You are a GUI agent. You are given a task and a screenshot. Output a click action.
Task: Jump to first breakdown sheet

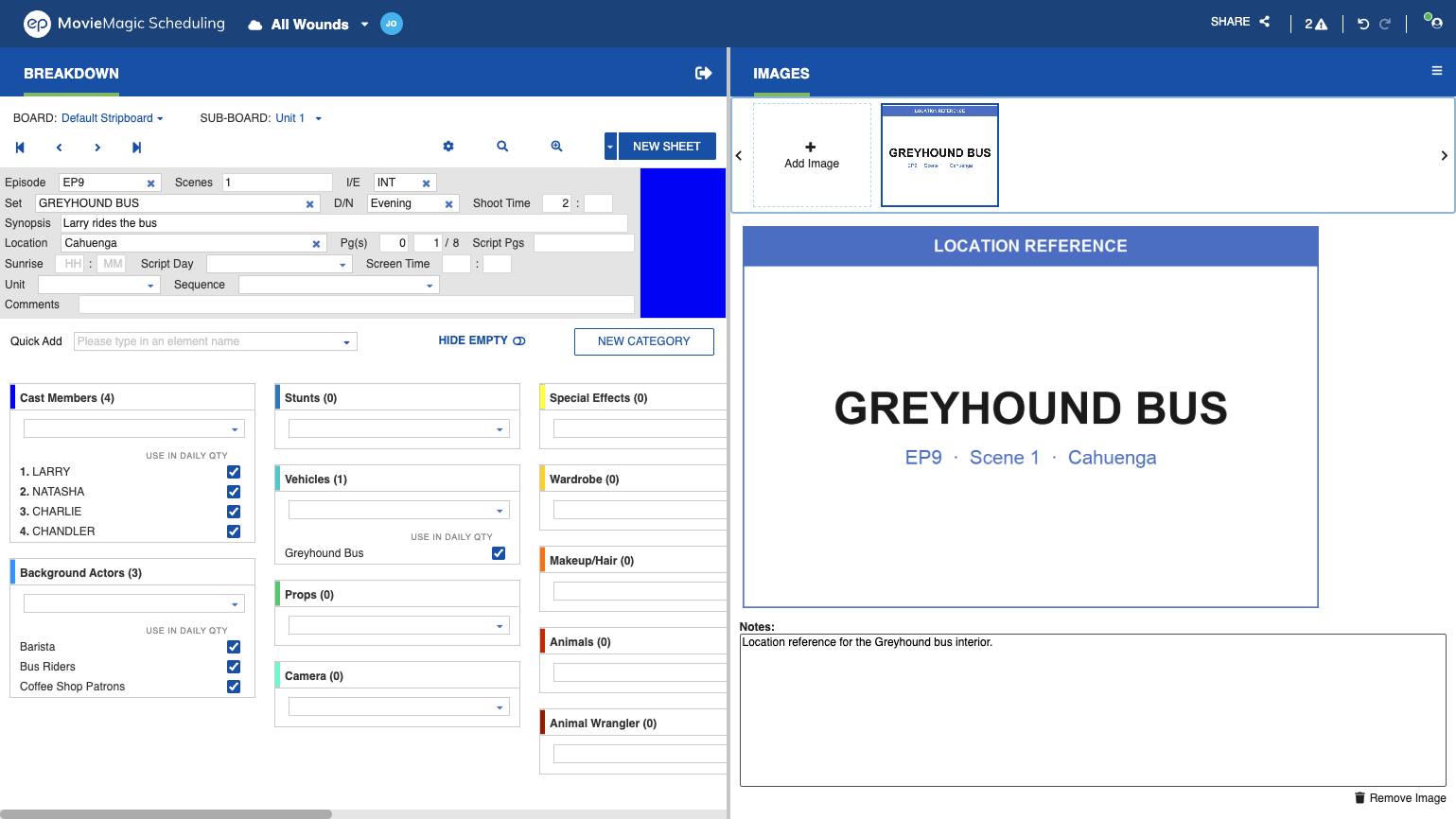[x=20, y=148]
